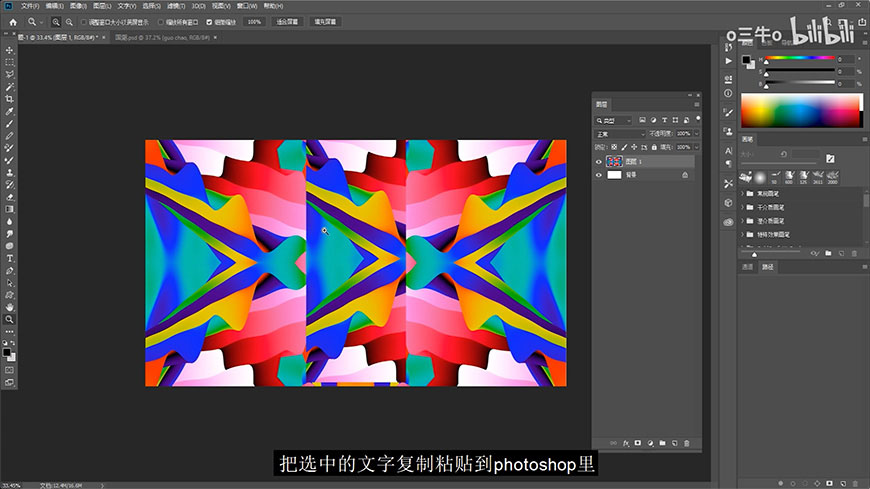This screenshot has height=489, width=870.
Task: Create a new layer with plus icon
Action: click(x=675, y=443)
